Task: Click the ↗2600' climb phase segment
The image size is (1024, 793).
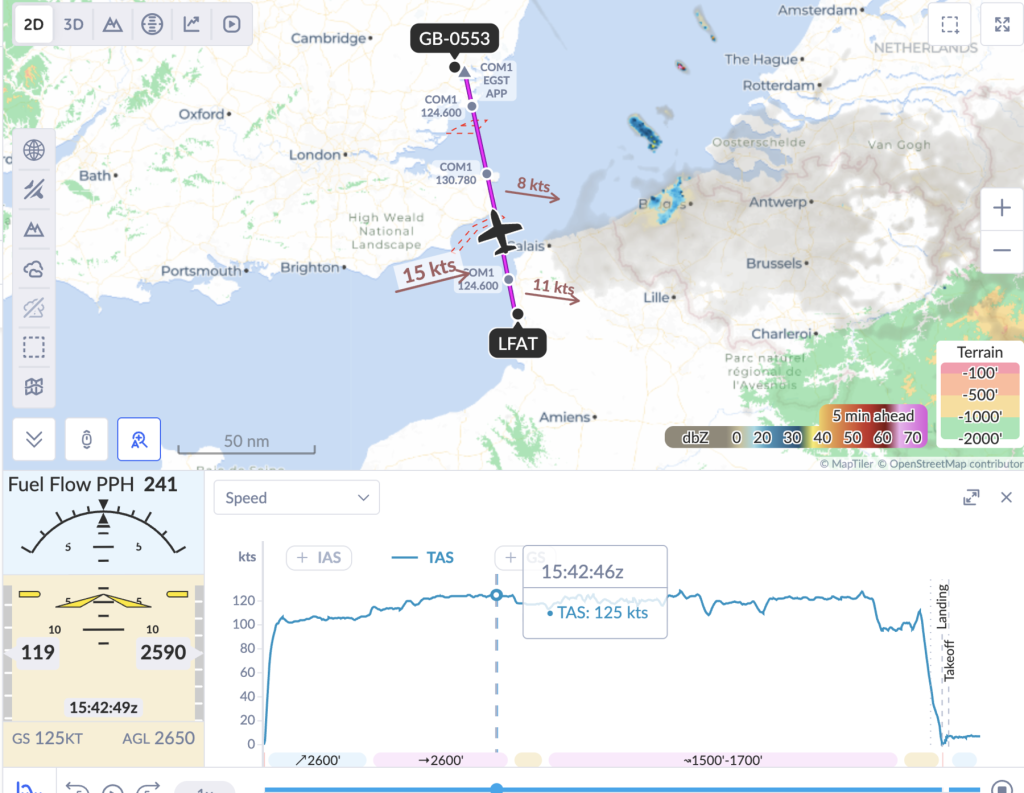Action: [318, 760]
